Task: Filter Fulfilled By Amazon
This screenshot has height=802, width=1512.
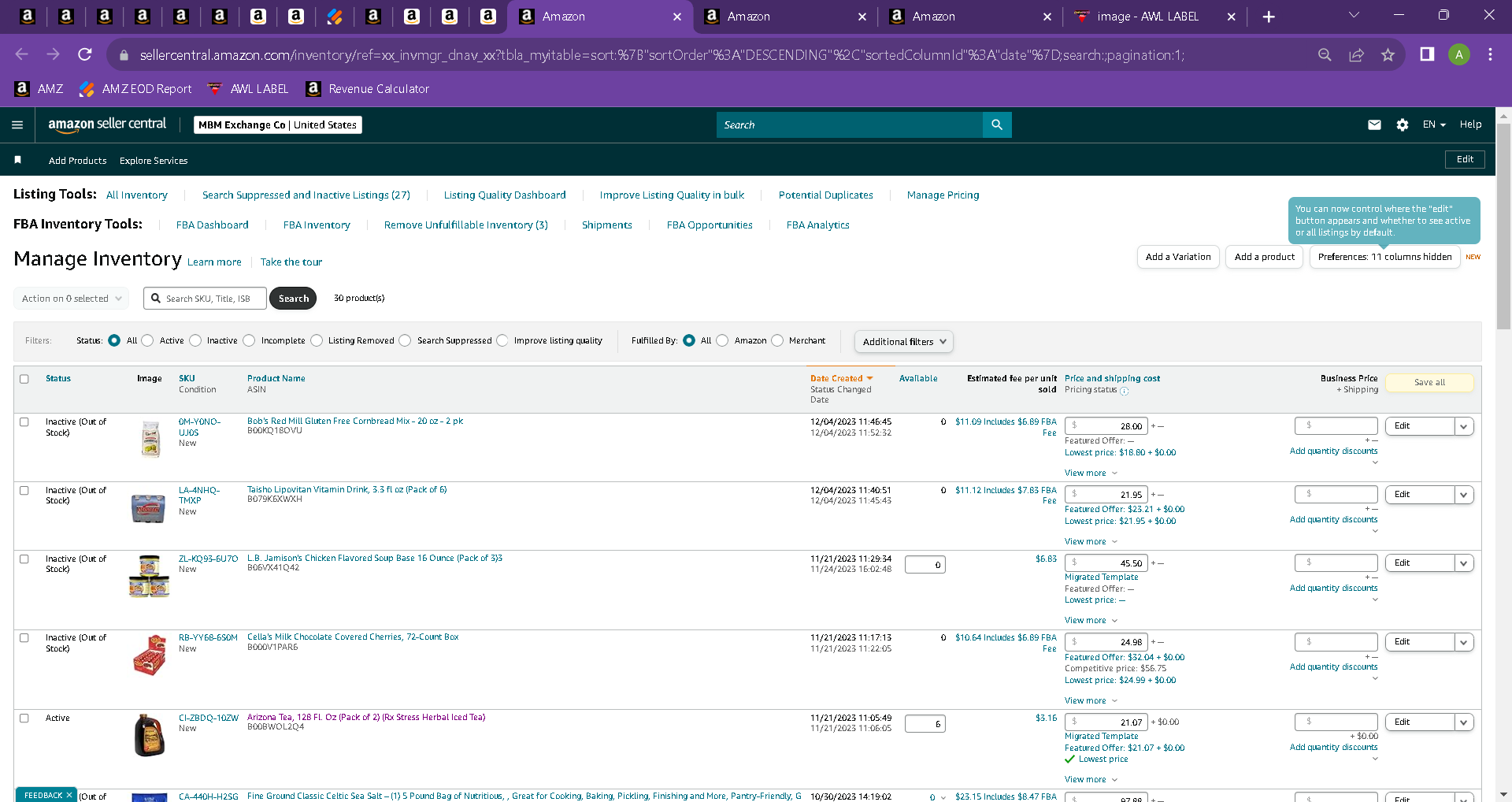Action: pos(722,340)
